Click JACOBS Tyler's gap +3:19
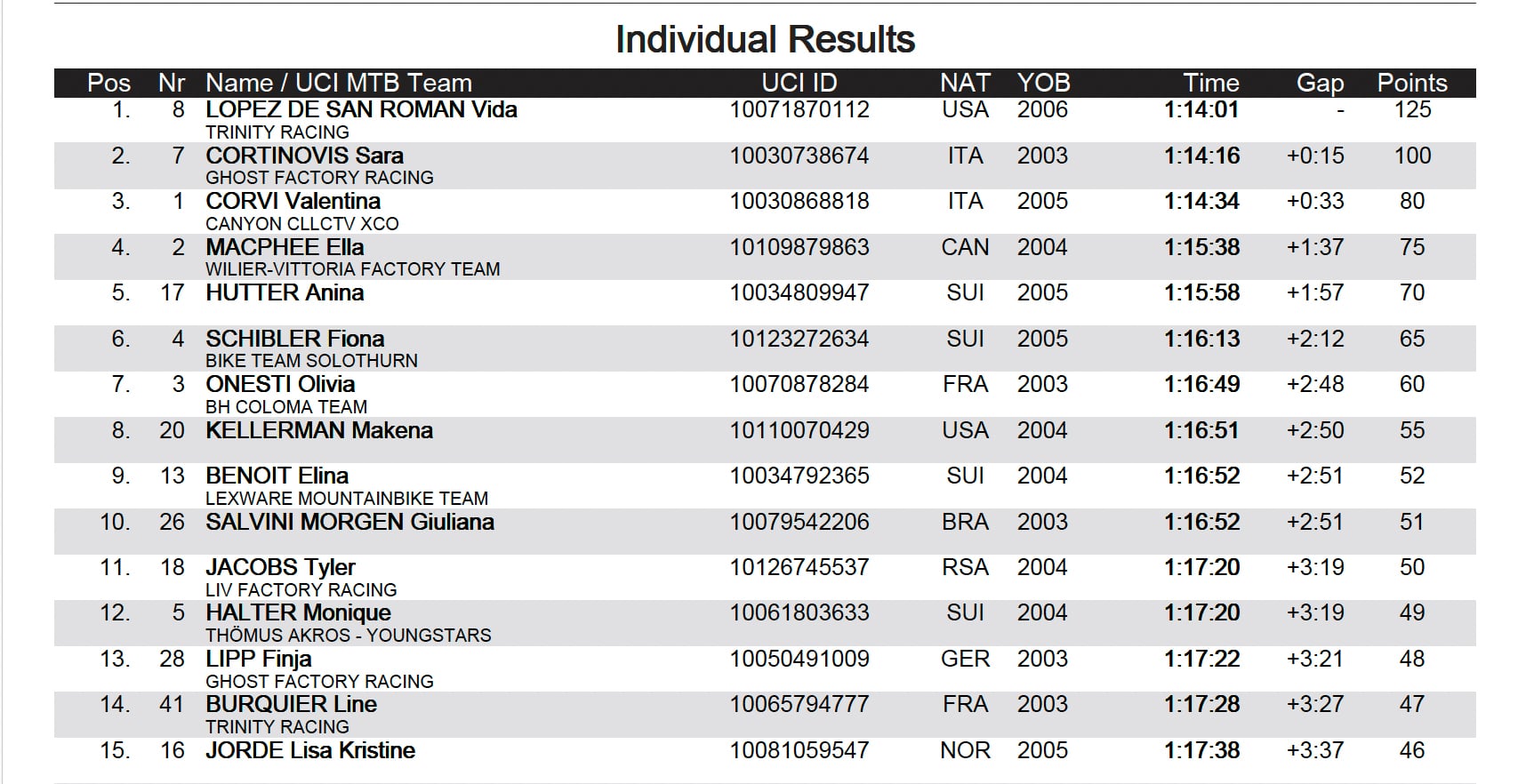The height and width of the screenshot is (784, 1526). 1314,568
